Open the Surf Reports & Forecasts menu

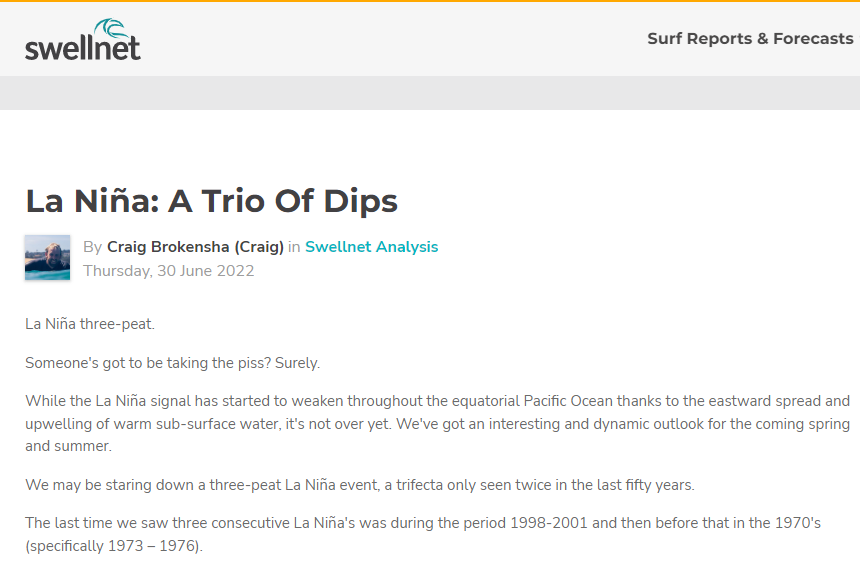click(750, 39)
